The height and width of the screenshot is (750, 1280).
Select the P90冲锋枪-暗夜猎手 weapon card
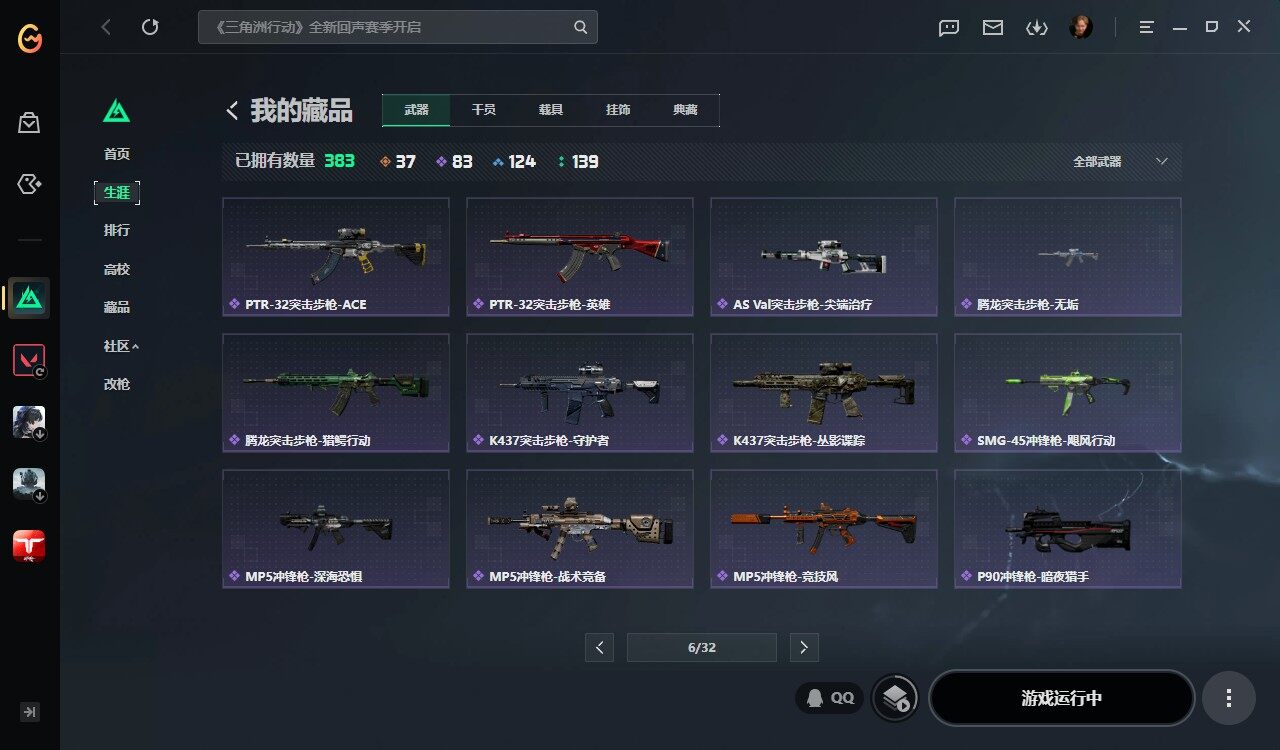tap(1068, 529)
